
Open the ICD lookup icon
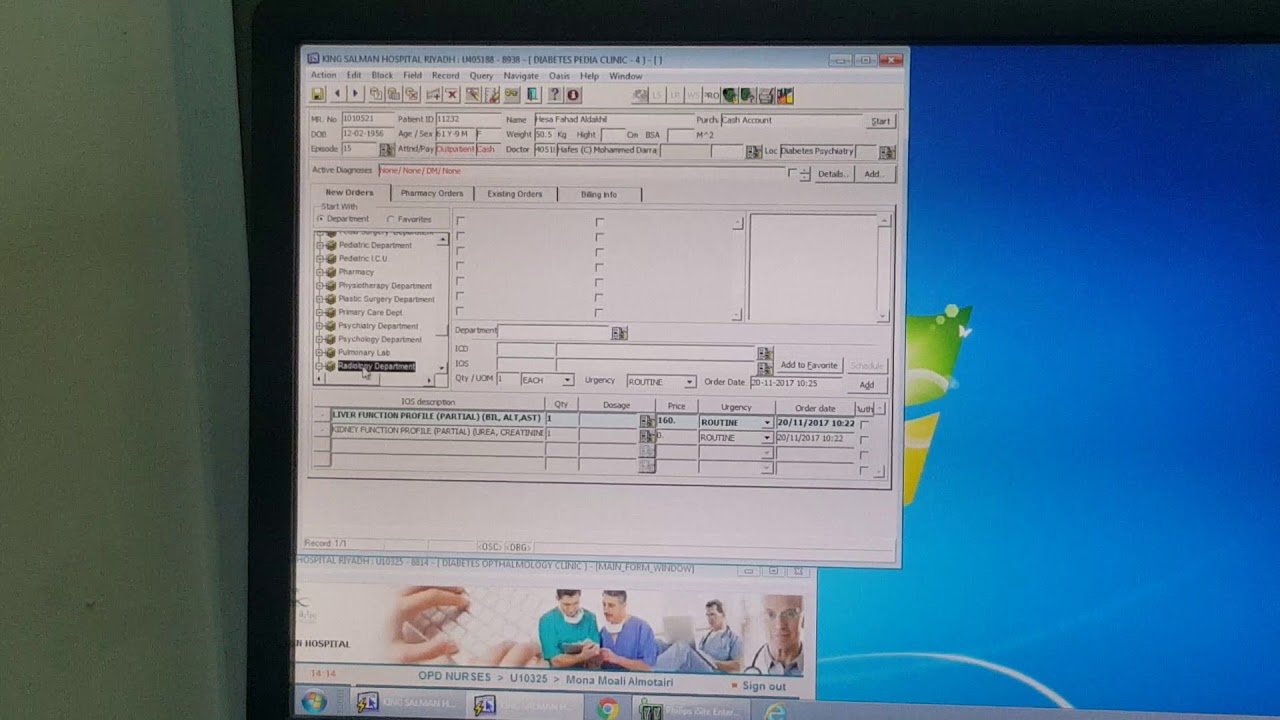pos(764,354)
